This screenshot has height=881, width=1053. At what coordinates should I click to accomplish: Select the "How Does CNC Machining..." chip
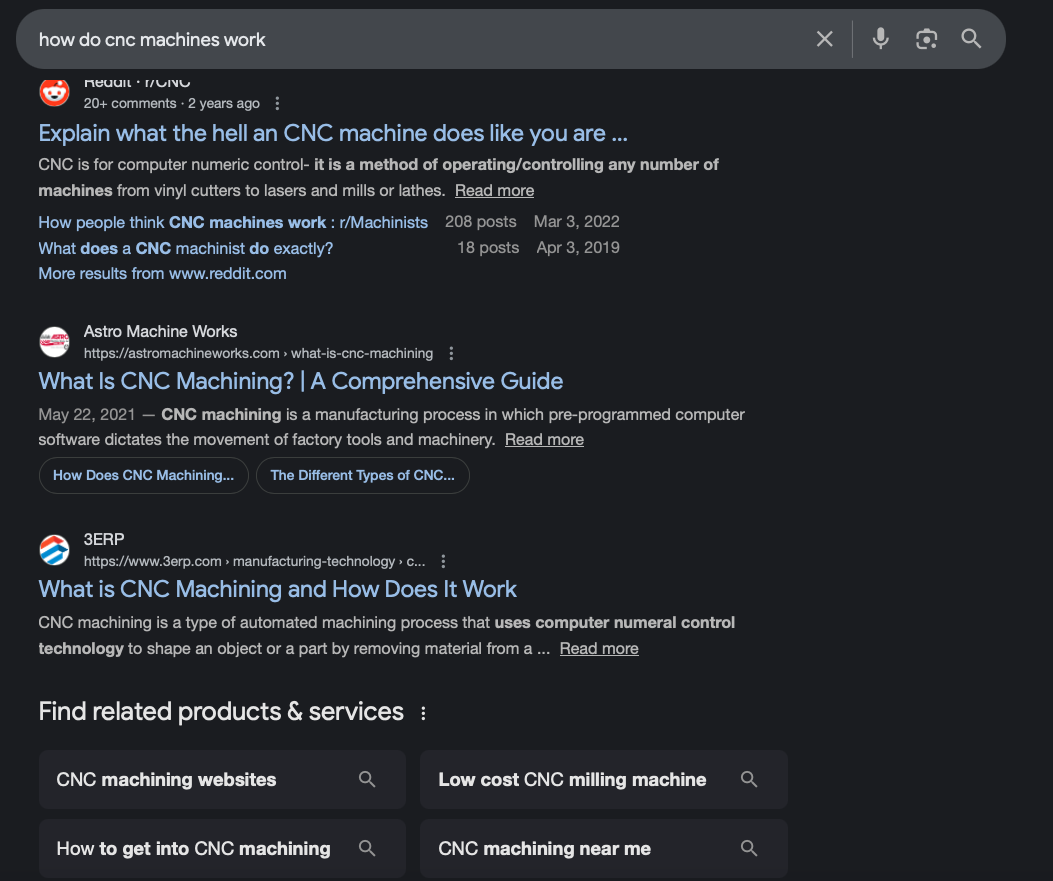click(143, 475)
